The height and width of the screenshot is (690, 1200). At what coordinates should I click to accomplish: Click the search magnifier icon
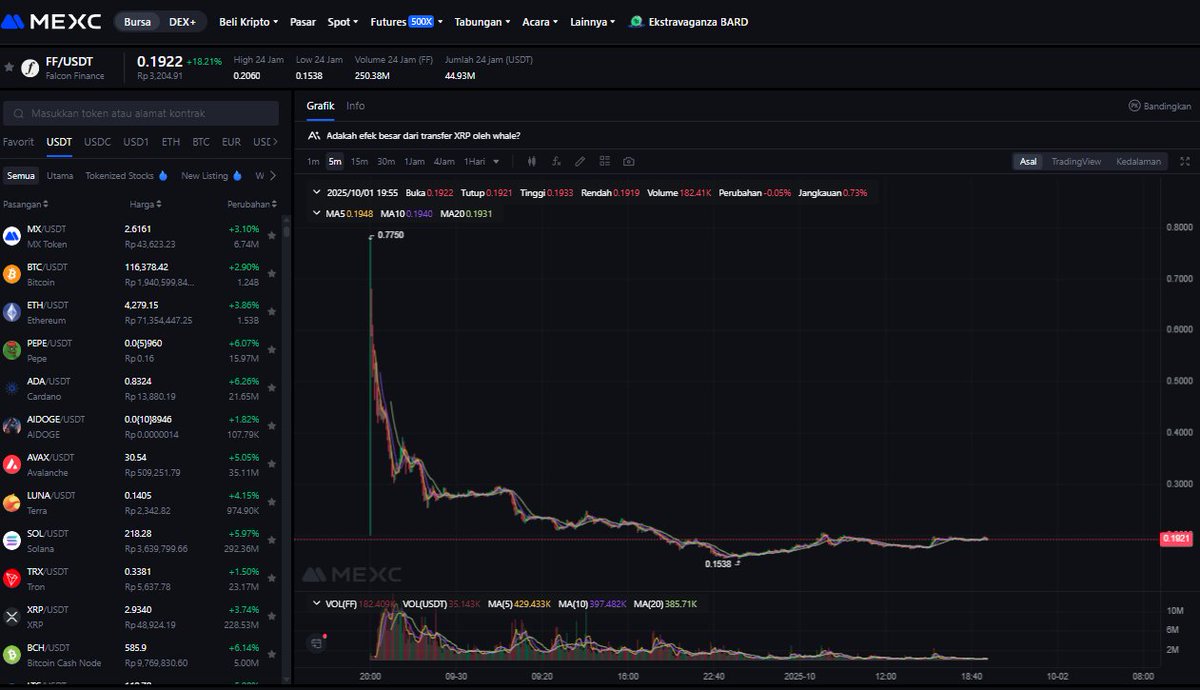(x=20, y=113)
